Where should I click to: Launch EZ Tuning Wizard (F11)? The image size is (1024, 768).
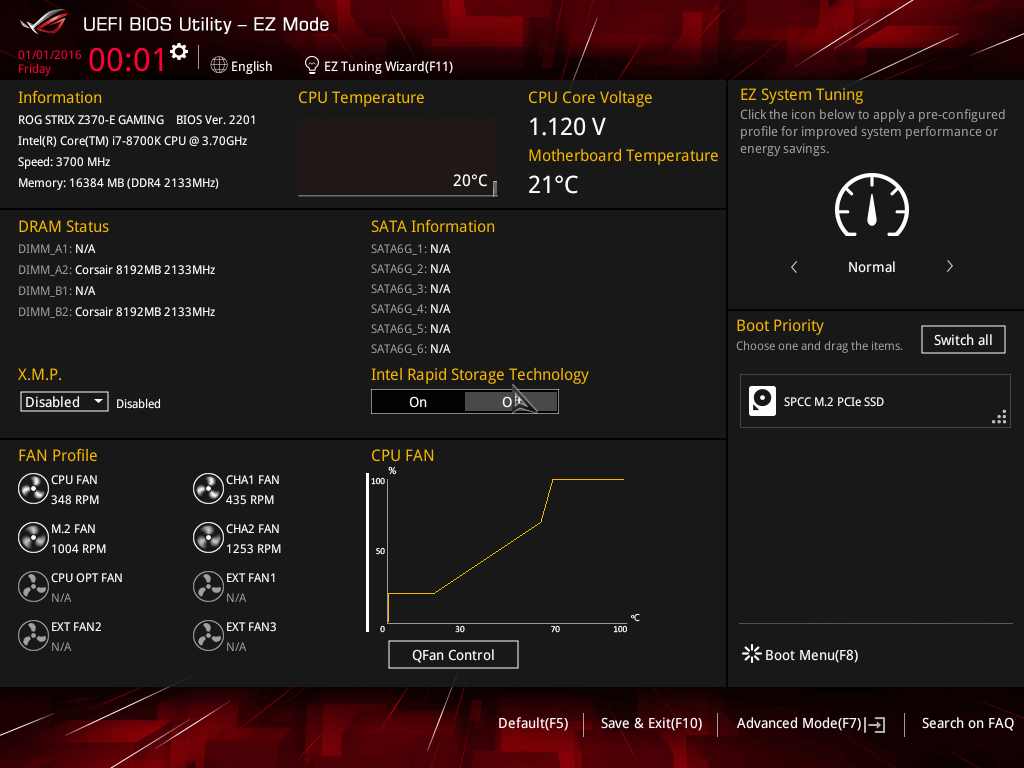coord(379,66)
